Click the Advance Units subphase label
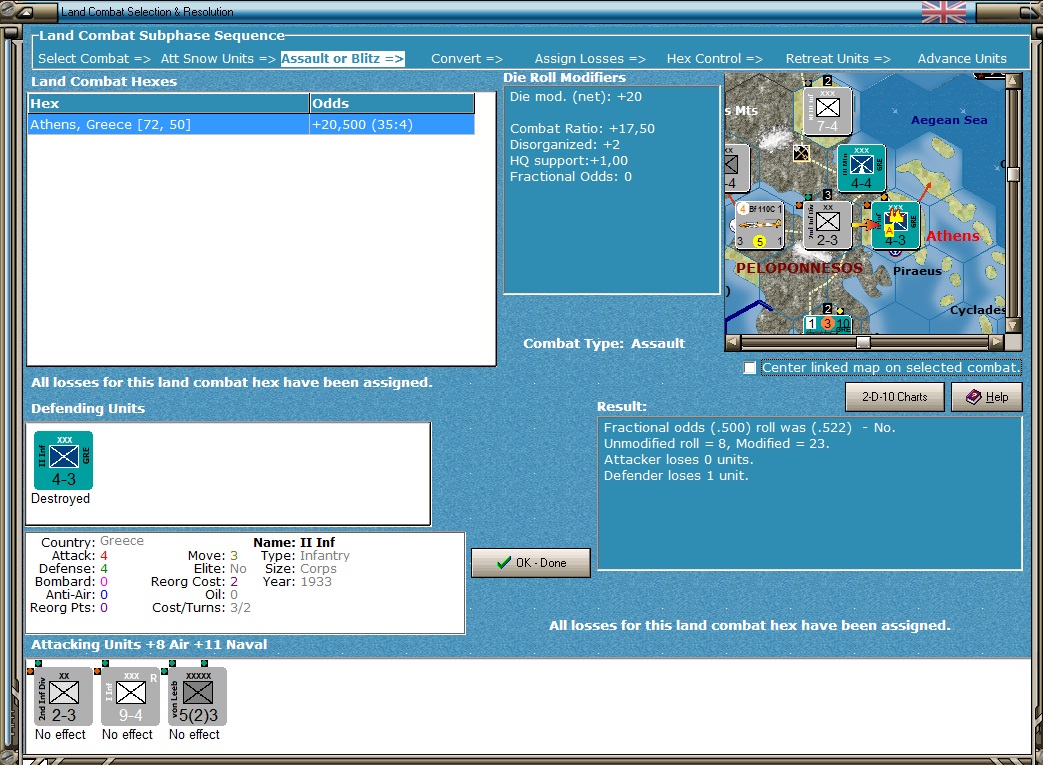1043x765 pixels. pyautogui.click(x=962, y=59)
